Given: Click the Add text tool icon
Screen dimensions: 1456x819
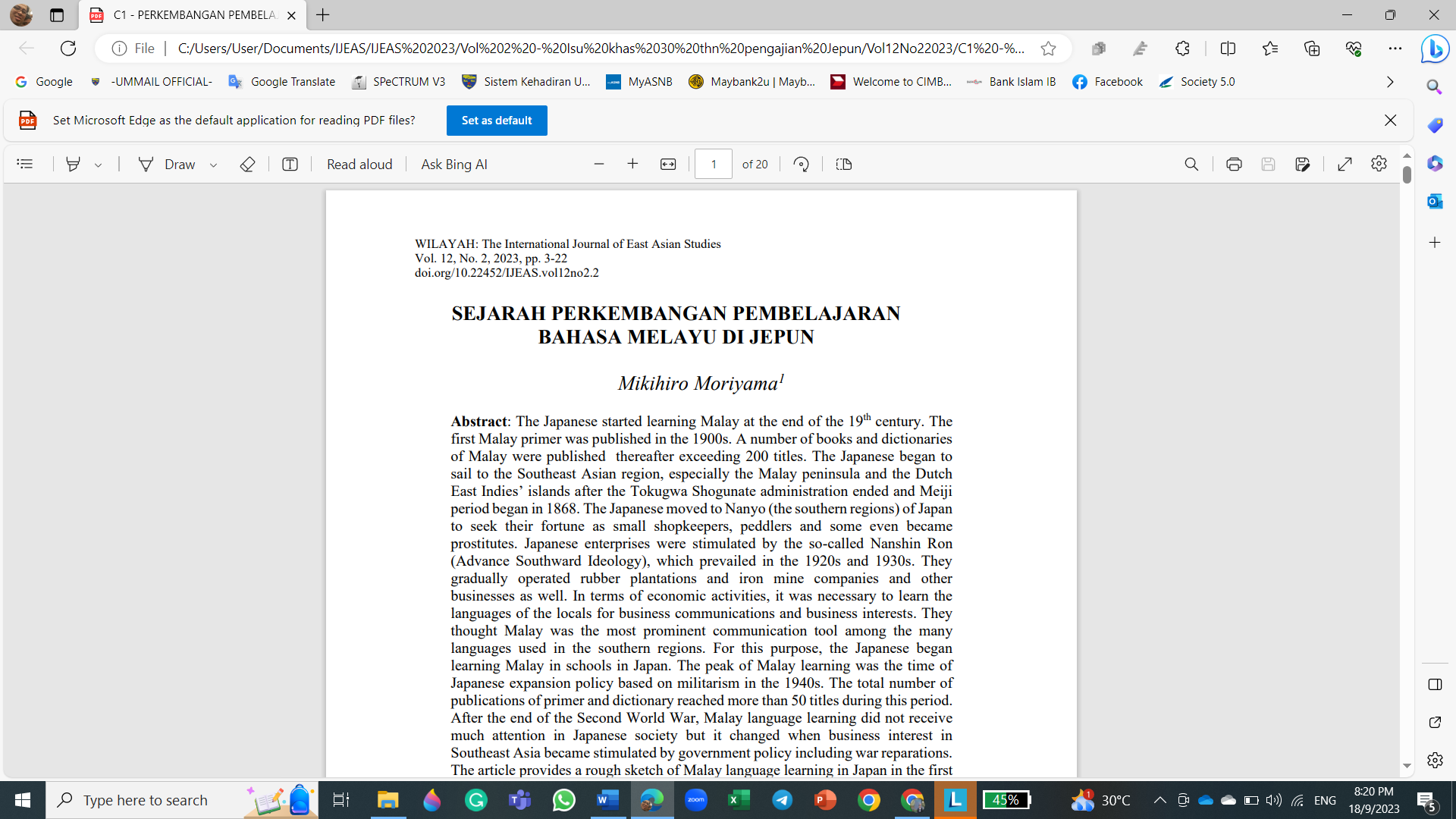Looking at the screenshot, I should pos(290,164).
